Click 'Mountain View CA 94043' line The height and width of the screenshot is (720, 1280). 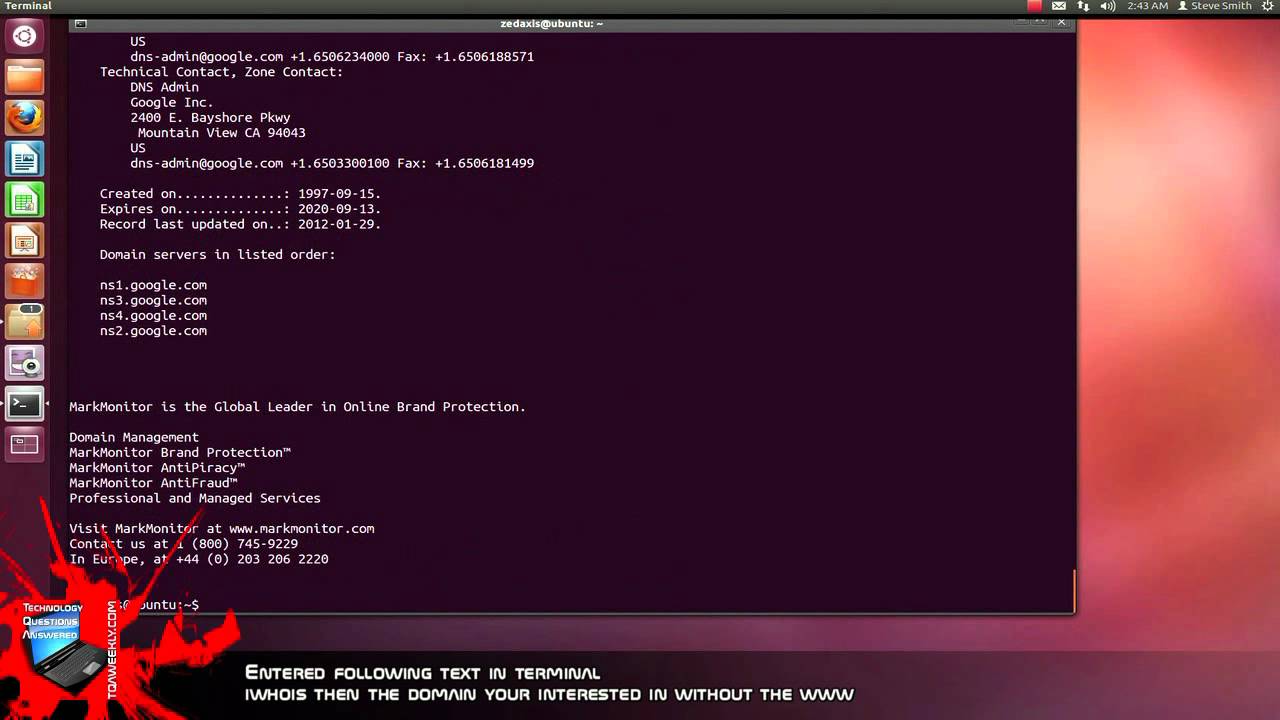[221, 133]
